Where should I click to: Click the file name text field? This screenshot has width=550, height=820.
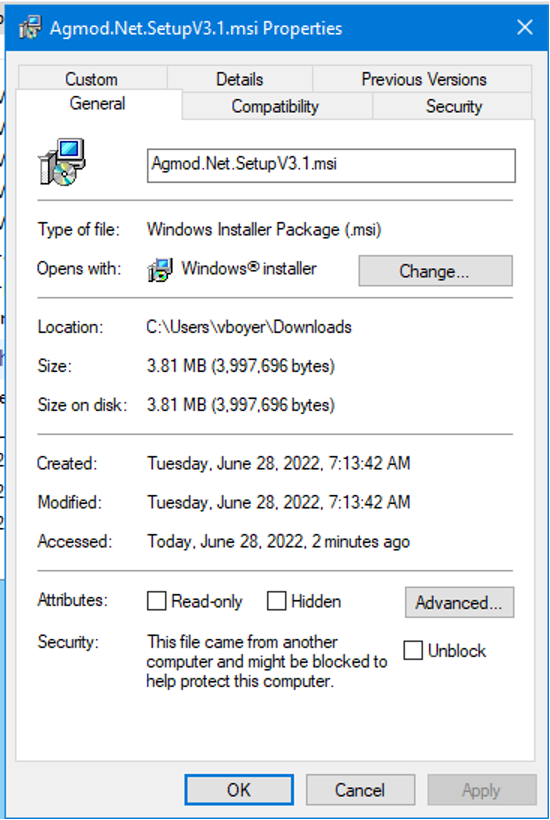tap(331, 165)
